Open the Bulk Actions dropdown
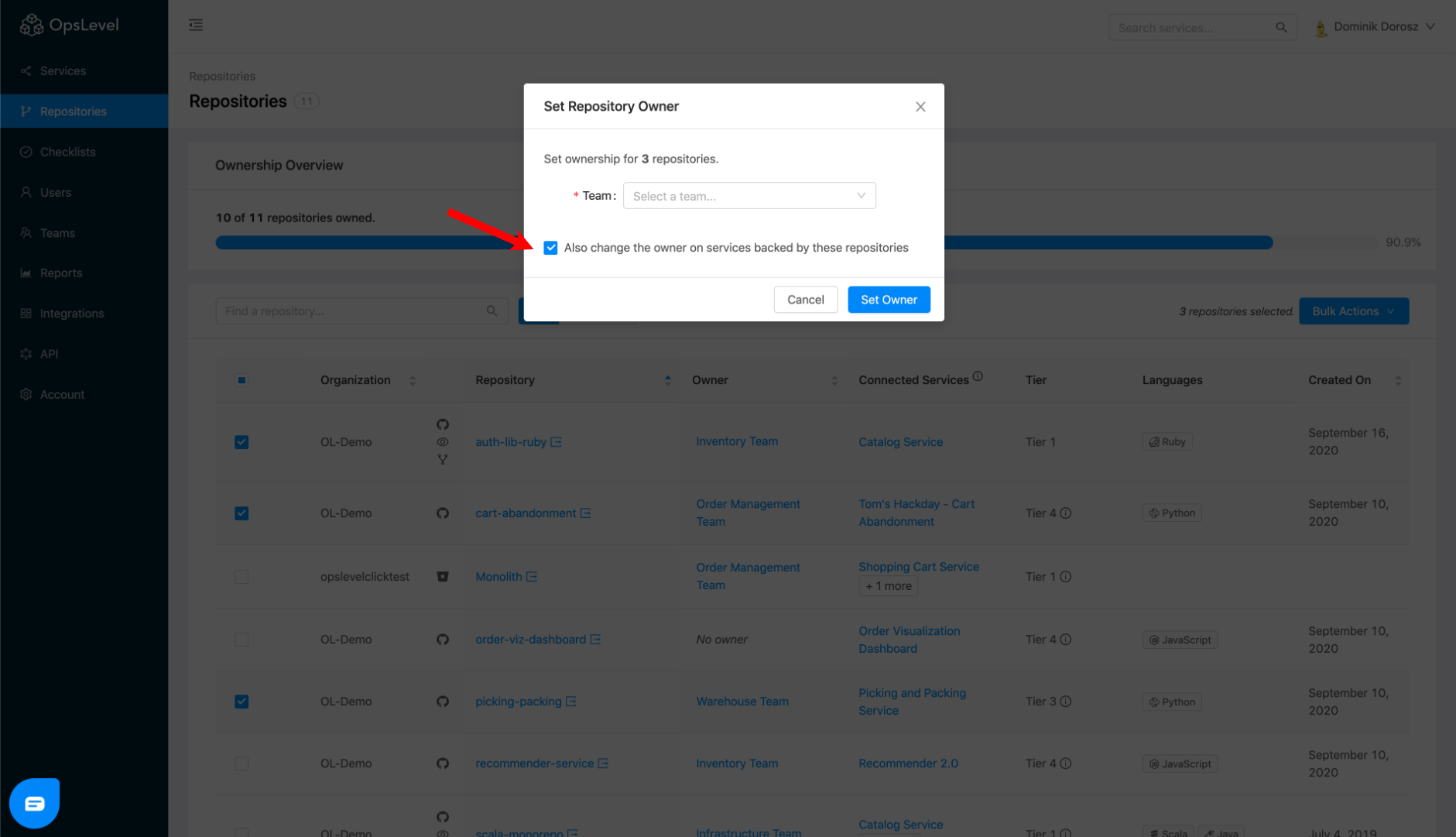Image resolution: width=1456 pixels, height=837 pixels. pos(1354,311)
